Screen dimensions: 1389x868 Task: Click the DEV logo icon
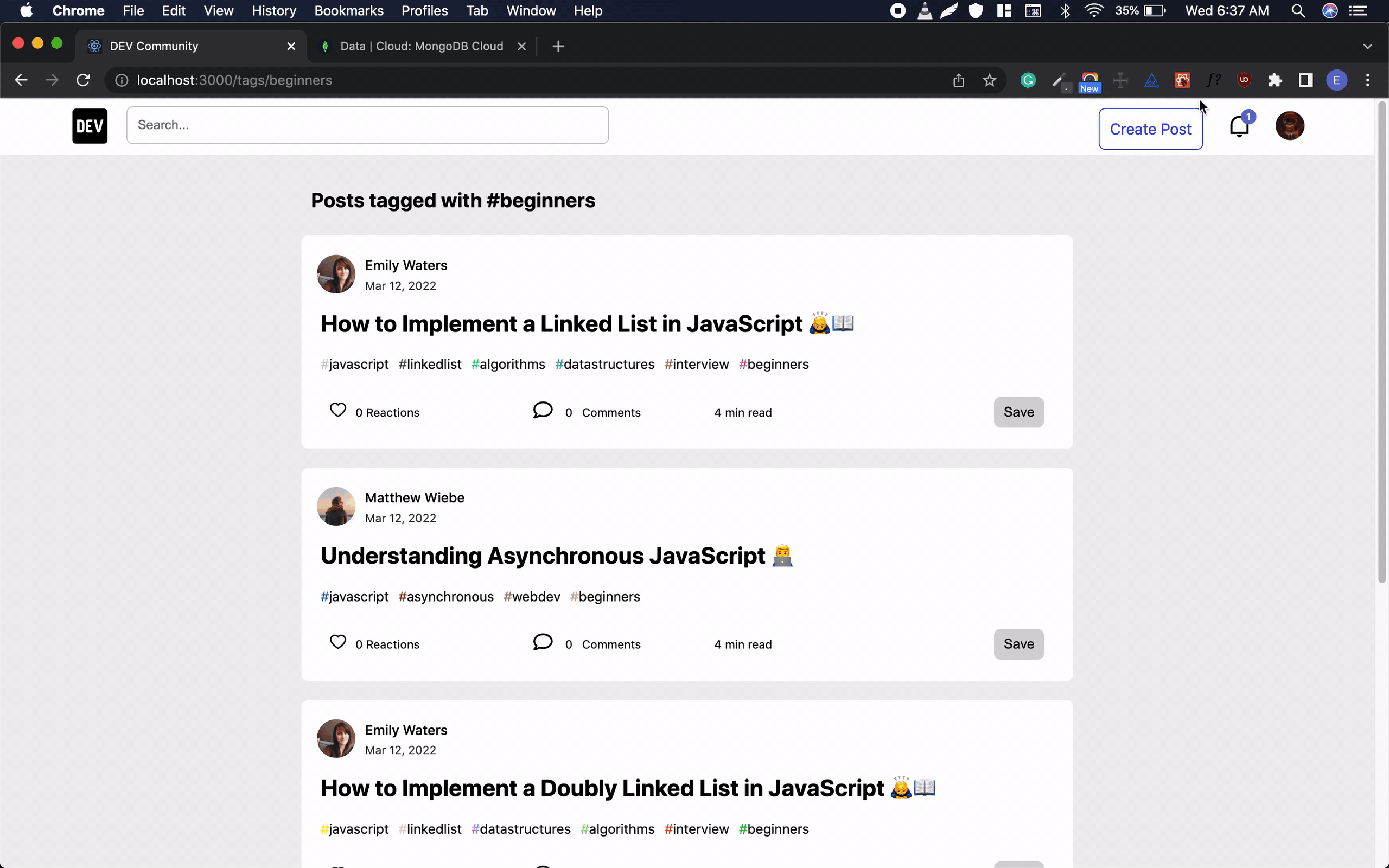point(90,126)
